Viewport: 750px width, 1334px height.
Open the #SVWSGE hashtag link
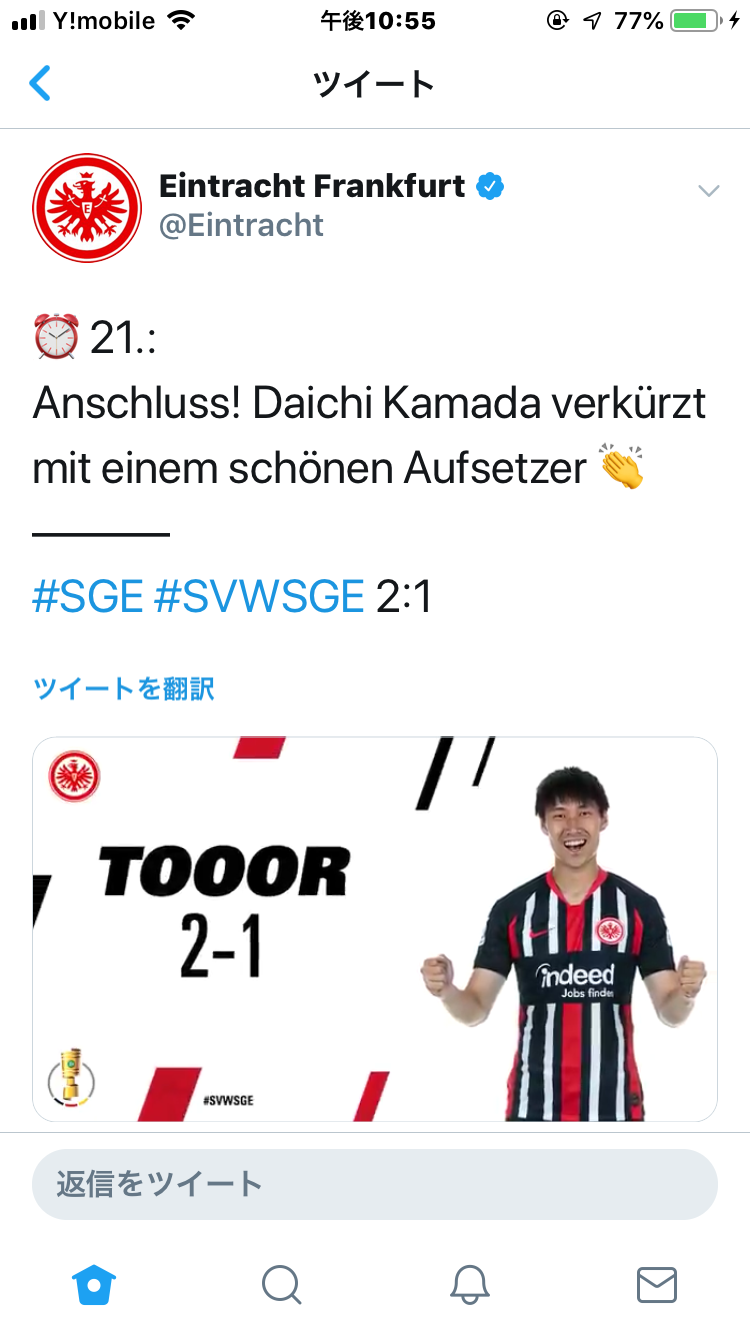point(259,597)
